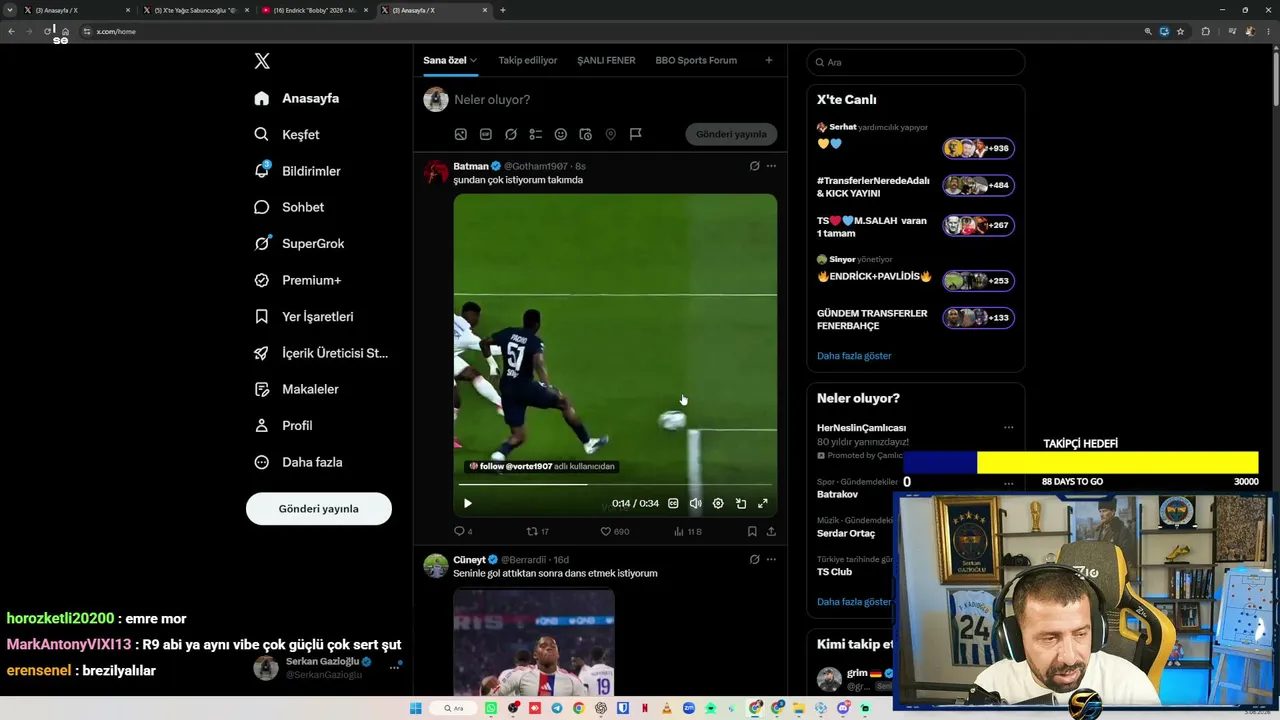
Task: Open the Endrick "Bobby" 2026 YouTube browser tab
Action: [314, 10]
